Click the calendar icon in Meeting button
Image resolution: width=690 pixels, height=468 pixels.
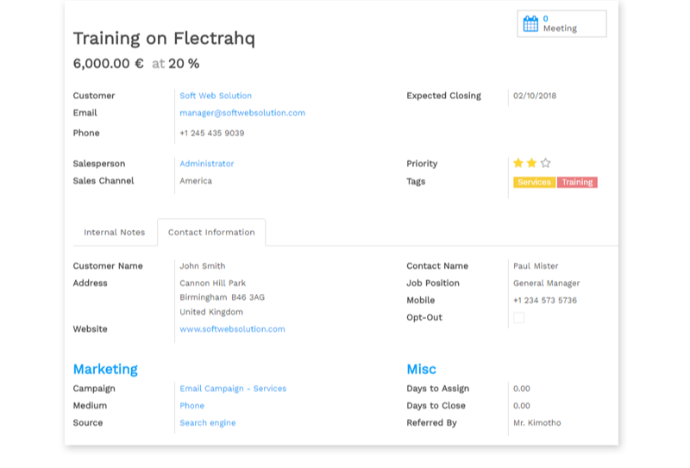click(x=531, y=24)
